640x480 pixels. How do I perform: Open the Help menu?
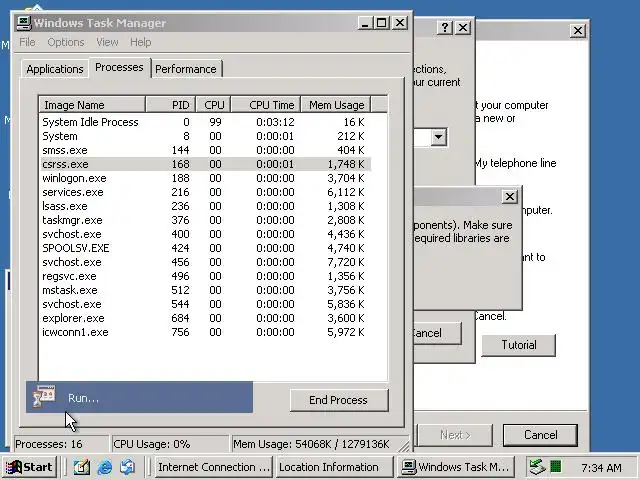141,42
